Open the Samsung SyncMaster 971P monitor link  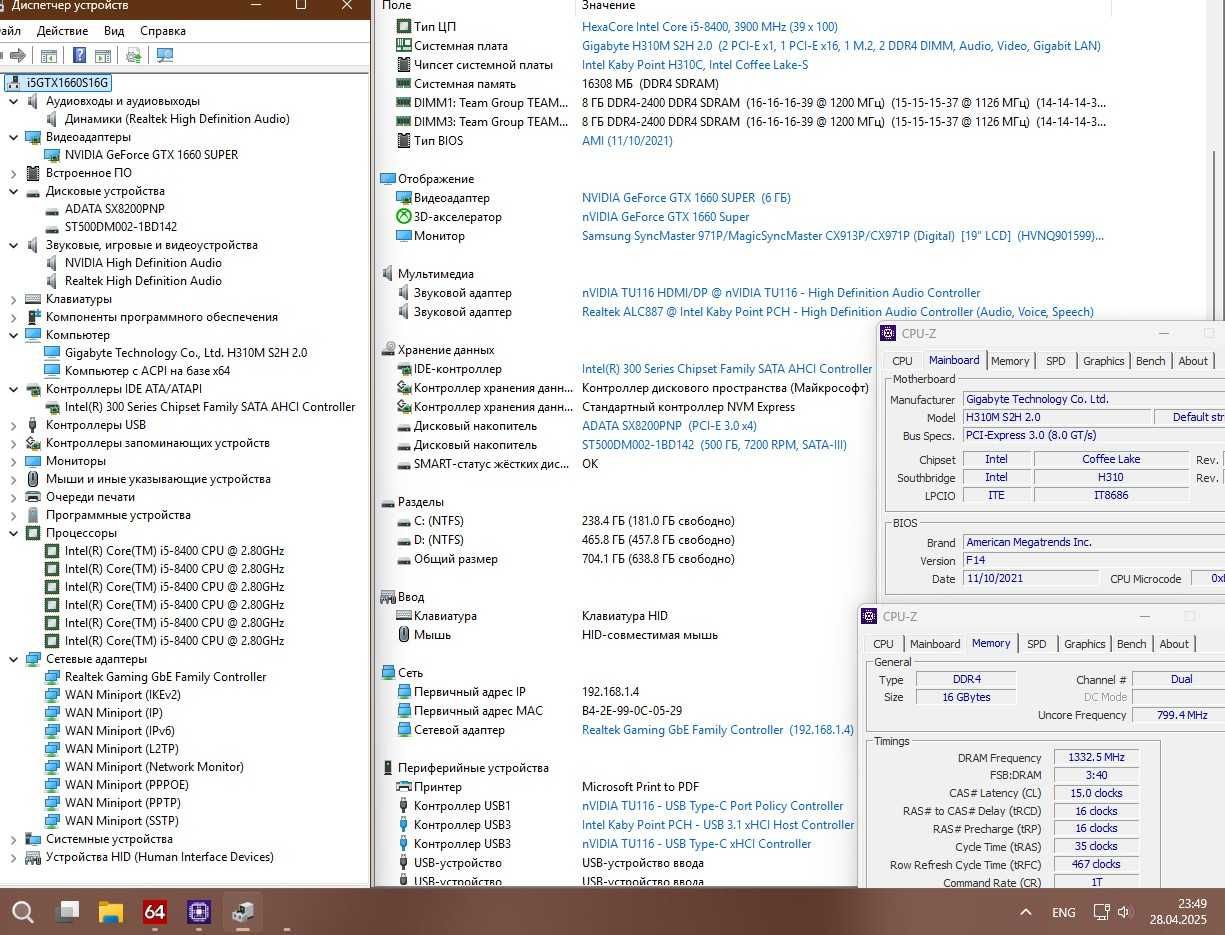pyautogui.click(x=843, y=236)
